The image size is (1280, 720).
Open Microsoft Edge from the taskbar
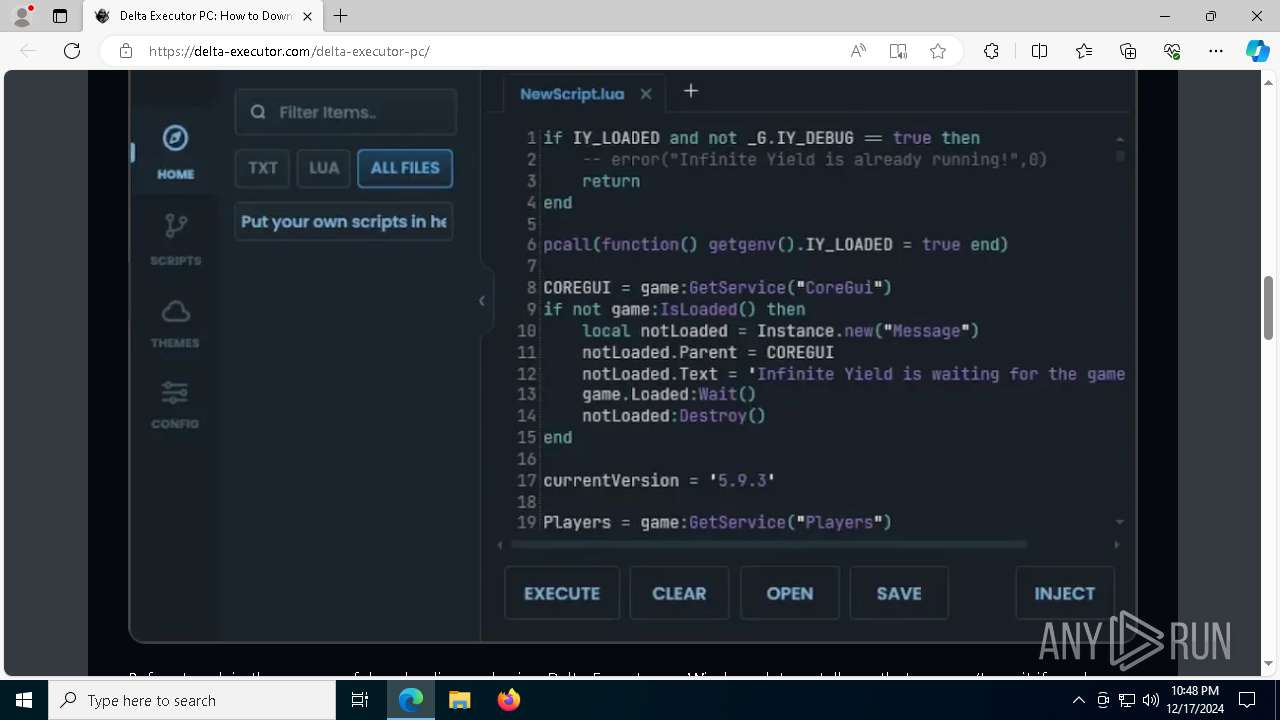point(411,700)
